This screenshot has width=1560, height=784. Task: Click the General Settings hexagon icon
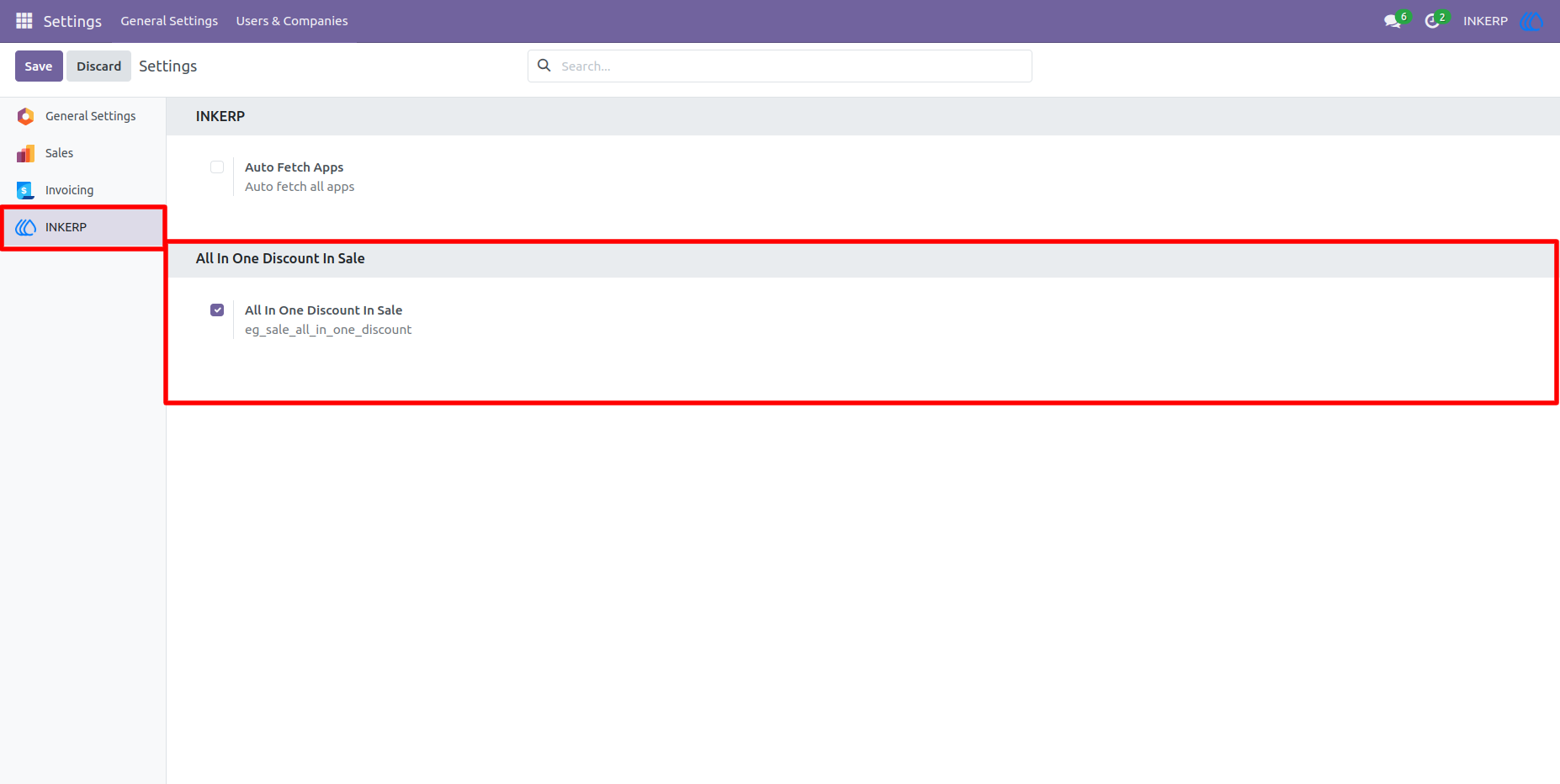[26, 116]
